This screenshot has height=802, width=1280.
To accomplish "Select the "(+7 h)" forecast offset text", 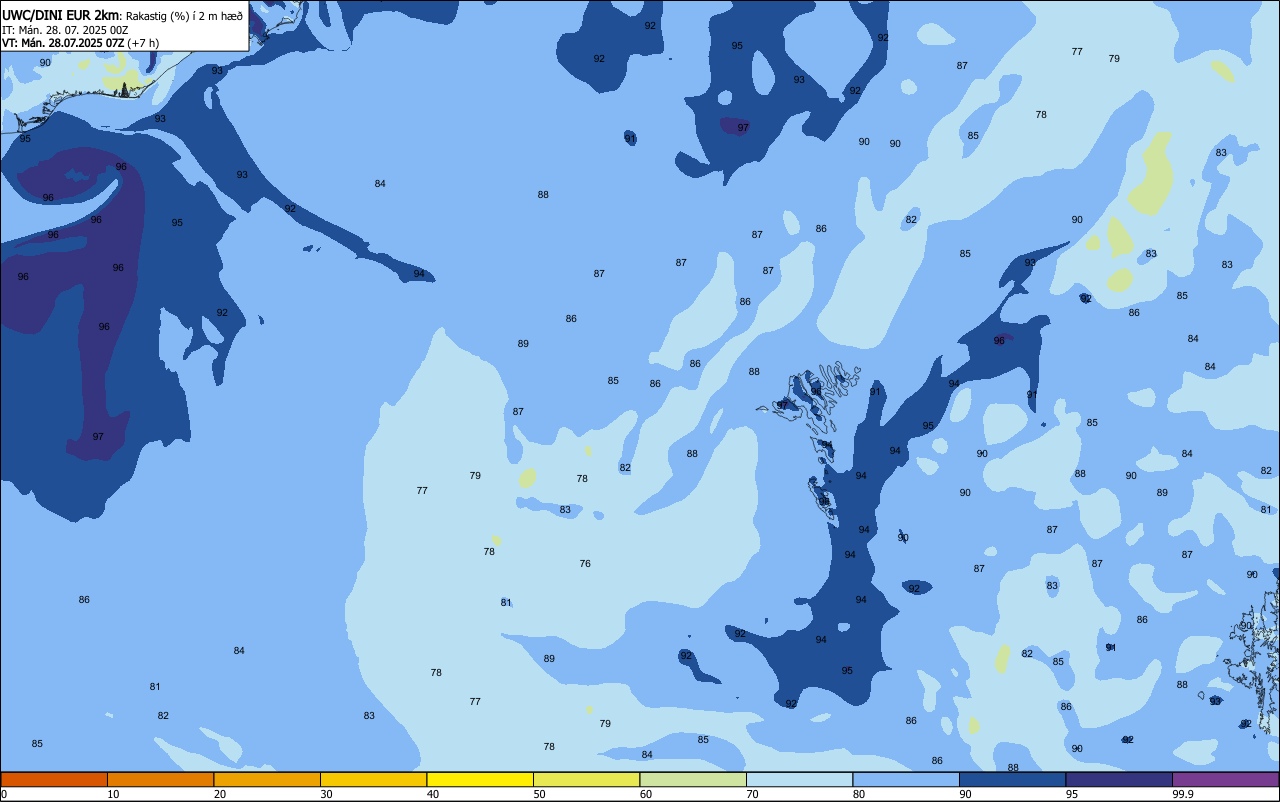I will [143, 43].
